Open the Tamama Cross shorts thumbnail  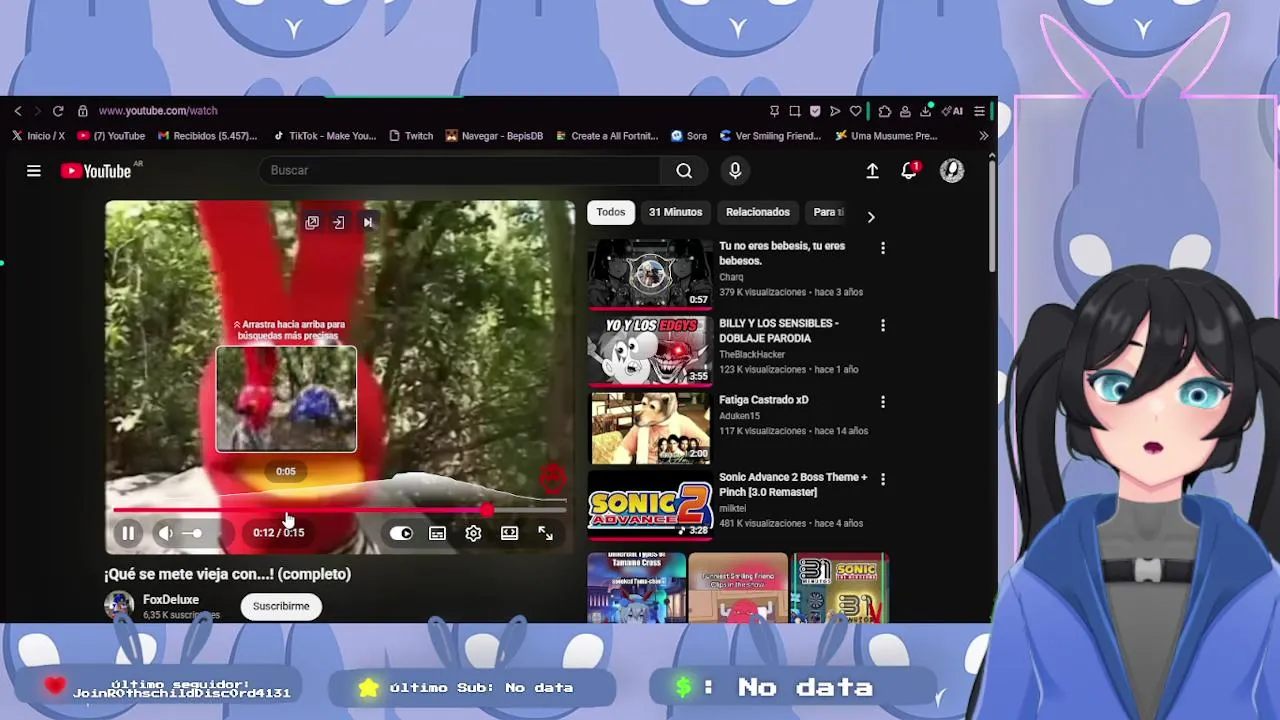click(x=636, y=588)
